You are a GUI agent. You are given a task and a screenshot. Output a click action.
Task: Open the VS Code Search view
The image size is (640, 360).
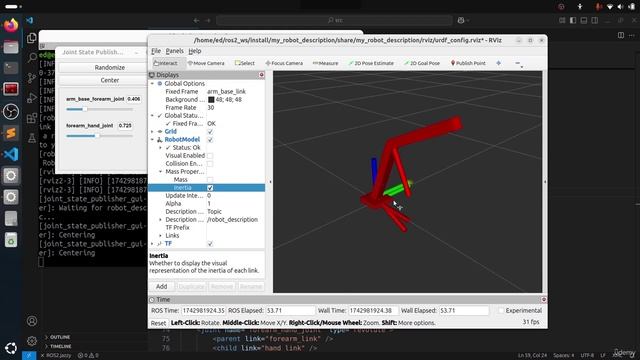32,58
